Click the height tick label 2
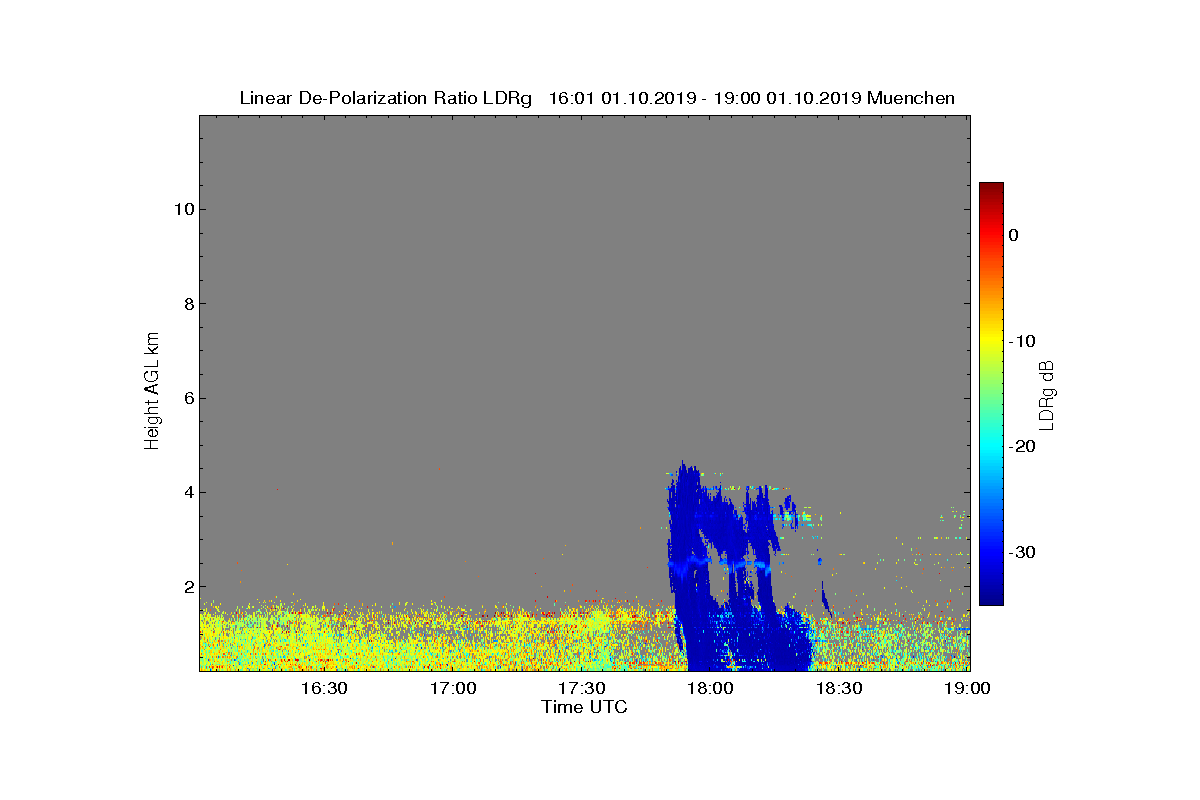The width and height of the screenshot is (1200, 800). tap(187, 586)
